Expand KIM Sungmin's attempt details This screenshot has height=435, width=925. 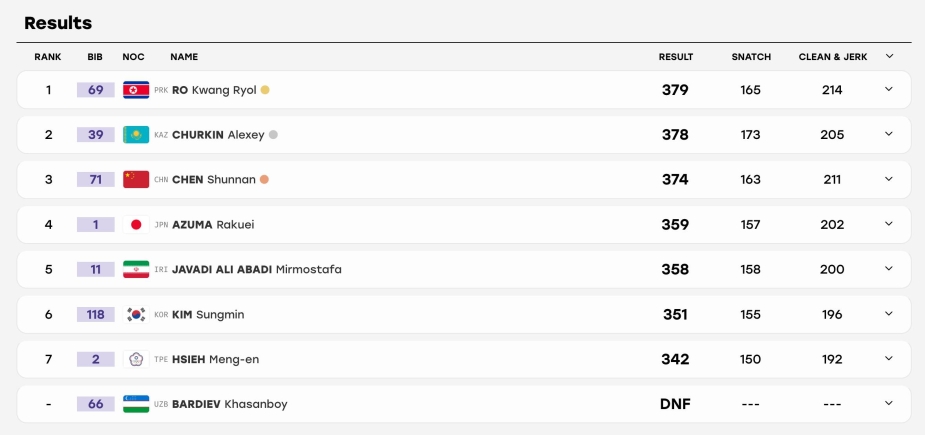point(888,313)
